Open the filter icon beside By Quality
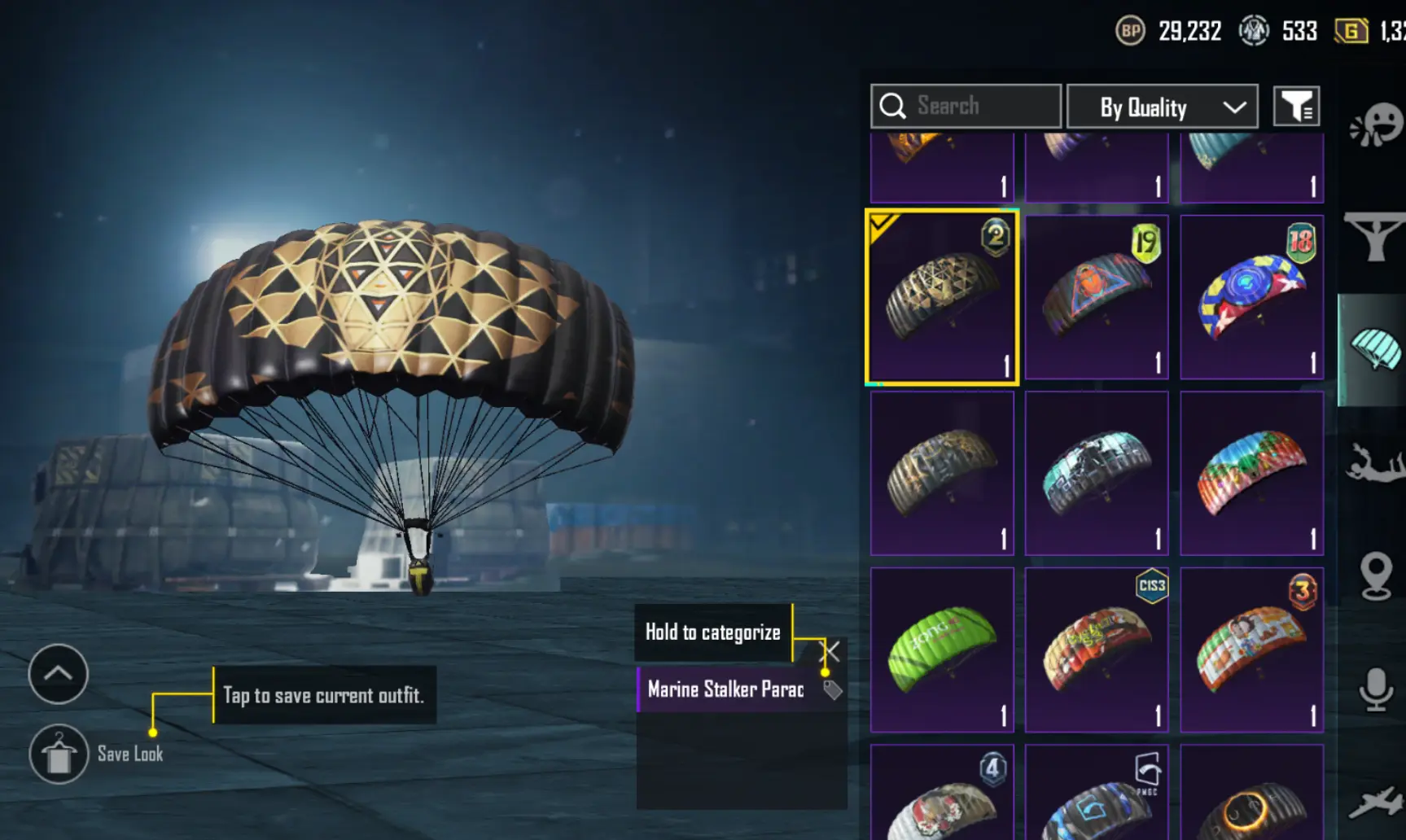The width and height of the screenshot is (1406, 840). coord(1296,106)
